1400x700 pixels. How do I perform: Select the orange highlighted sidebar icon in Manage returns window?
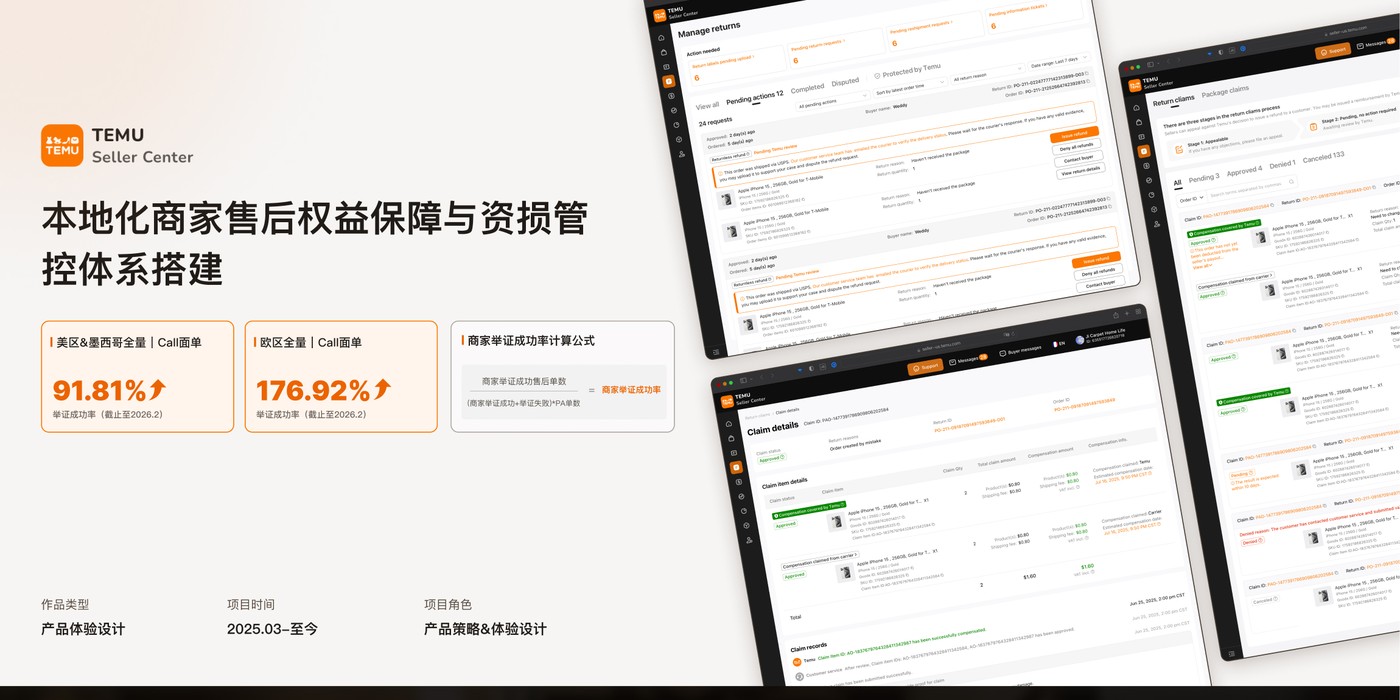click(669, 80)
